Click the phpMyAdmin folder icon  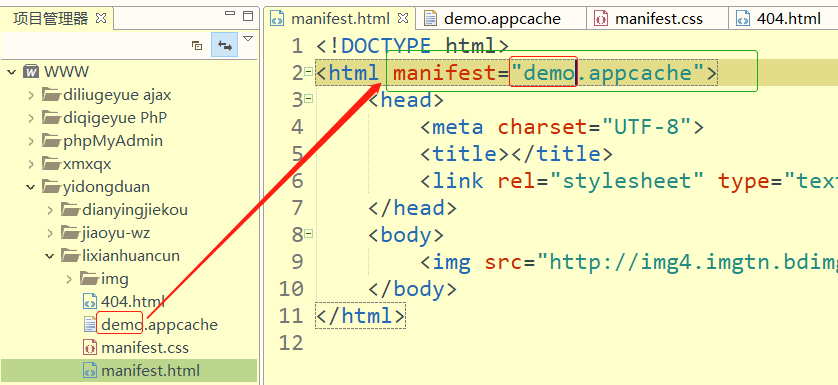click(x=51, y=141)
